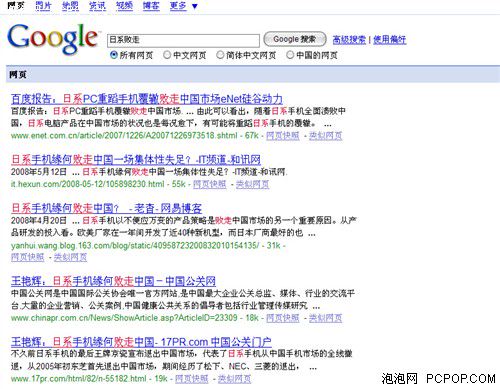Open 网页快照 for the 17pr.com result
The image size is (500, 389).
(x=192, y=379)
